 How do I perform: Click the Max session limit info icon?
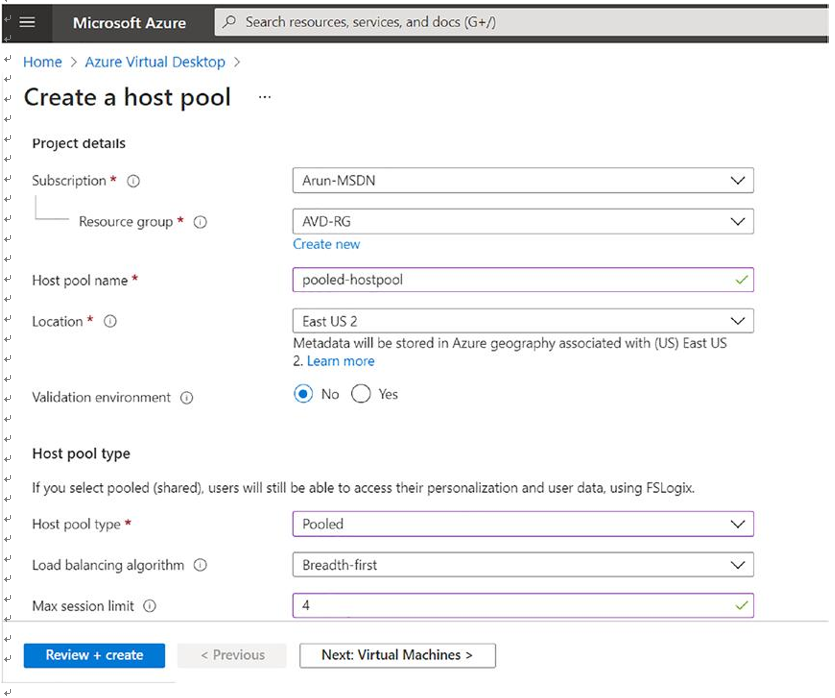tap(150, 606)
